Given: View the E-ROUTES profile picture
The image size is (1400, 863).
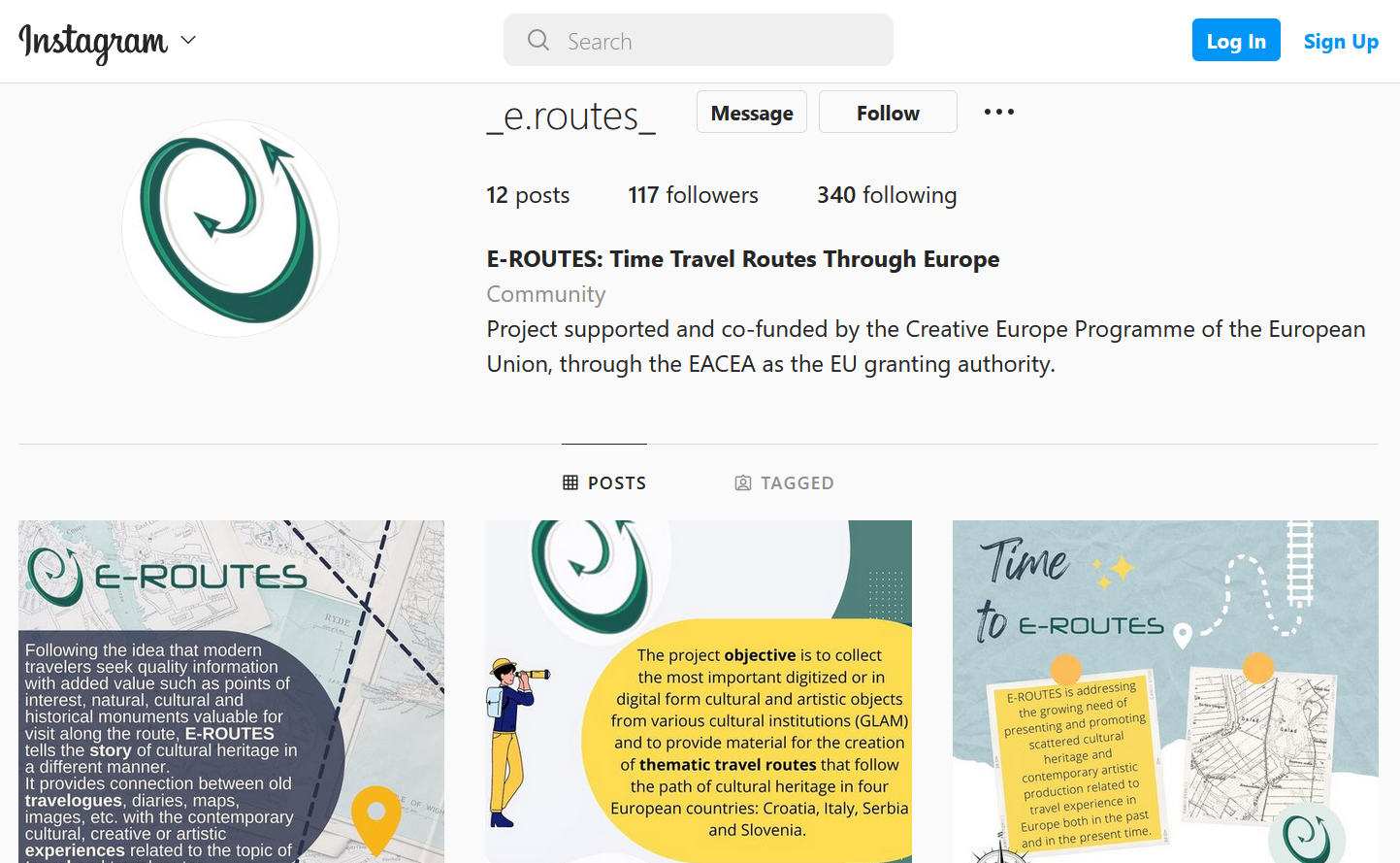Looking at the screenshot, I should pyautogui.click(x=231, y=228).
